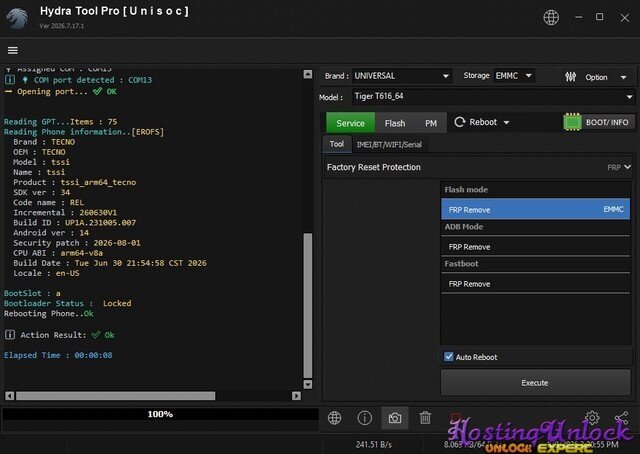Click the 'OEM : TECNO' log line
Image resolution: width=640 pixels, height=454 pixels.
(x=39, y=152)
